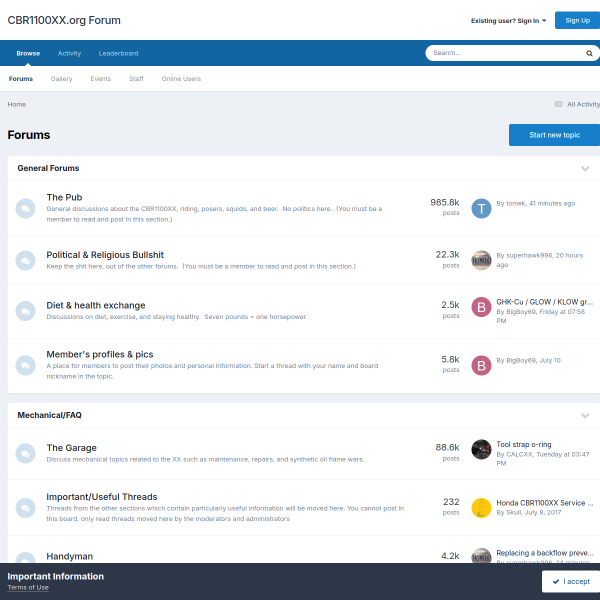600x600 pixels.
Task: Click Member's profiles & pics bubble icon
Action: coord(26,365)
